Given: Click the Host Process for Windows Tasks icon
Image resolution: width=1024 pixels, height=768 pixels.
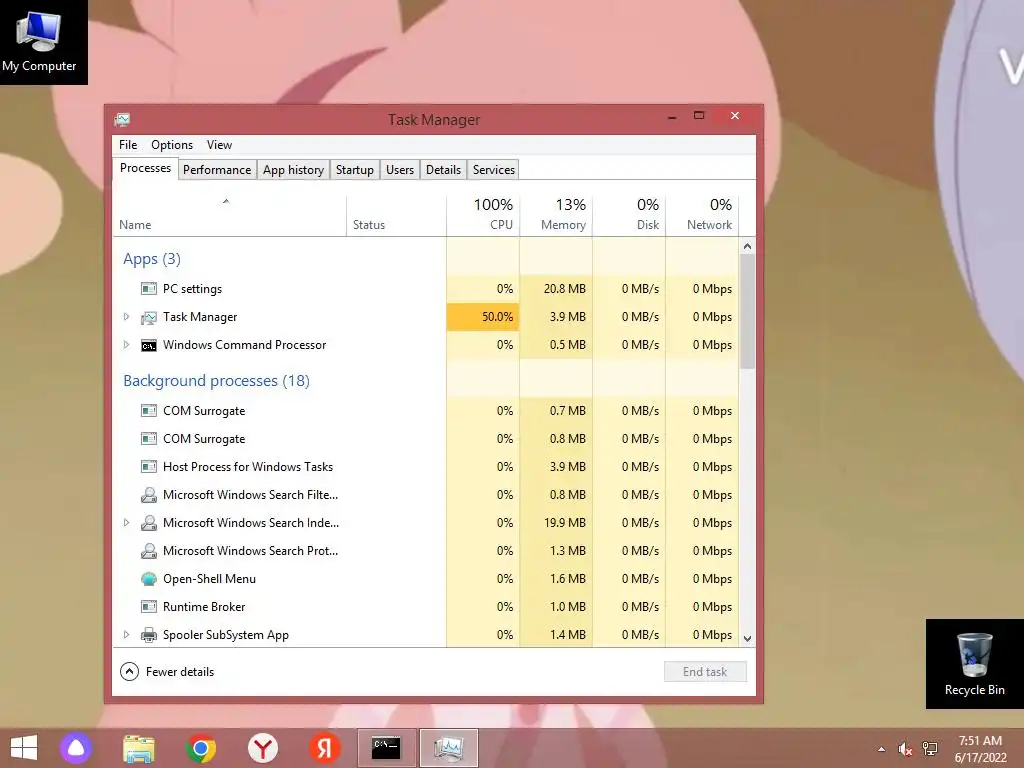Looking at the screenshot, I should pos(149,467).
